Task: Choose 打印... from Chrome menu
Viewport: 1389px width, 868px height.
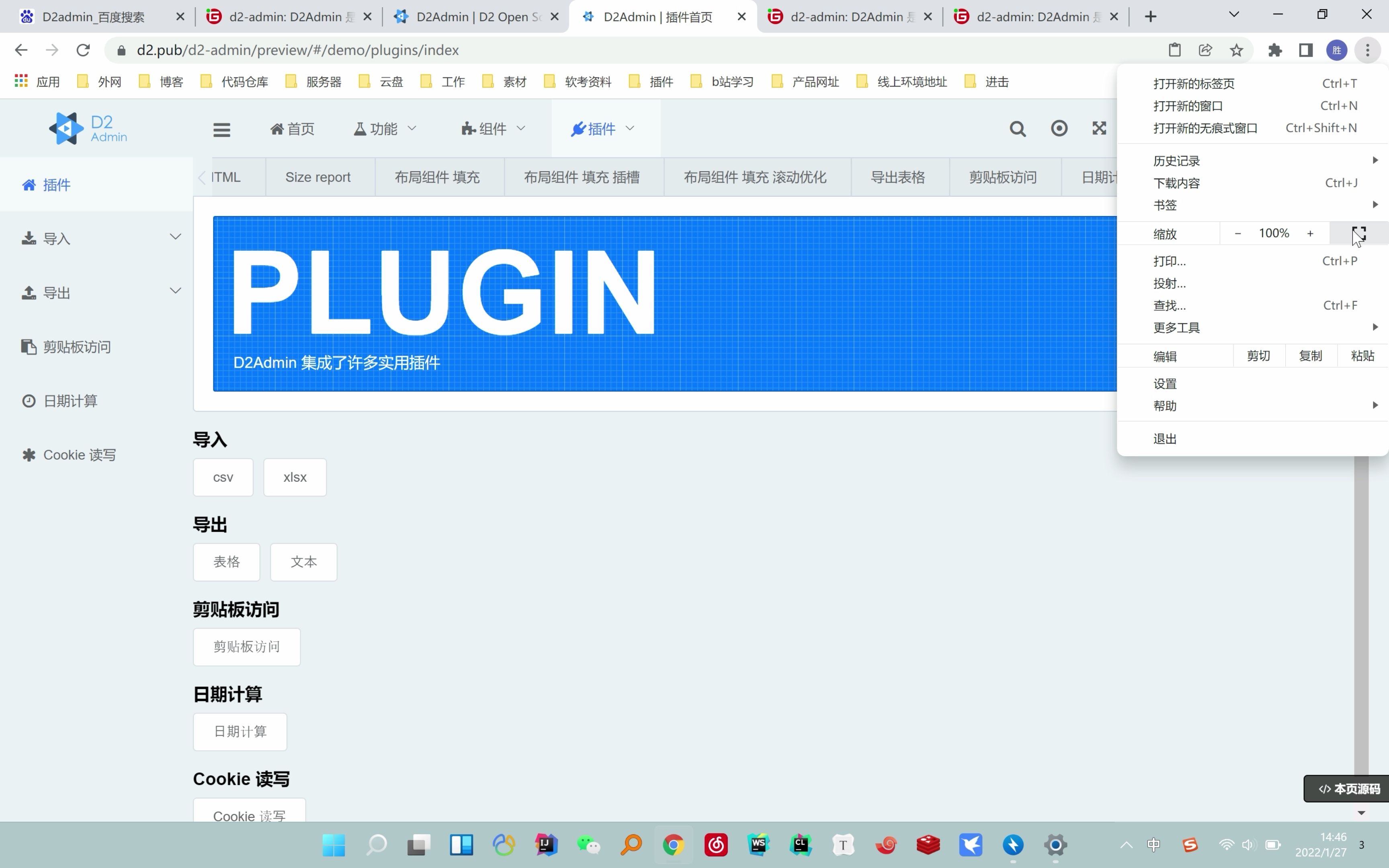Action: 1252,261
